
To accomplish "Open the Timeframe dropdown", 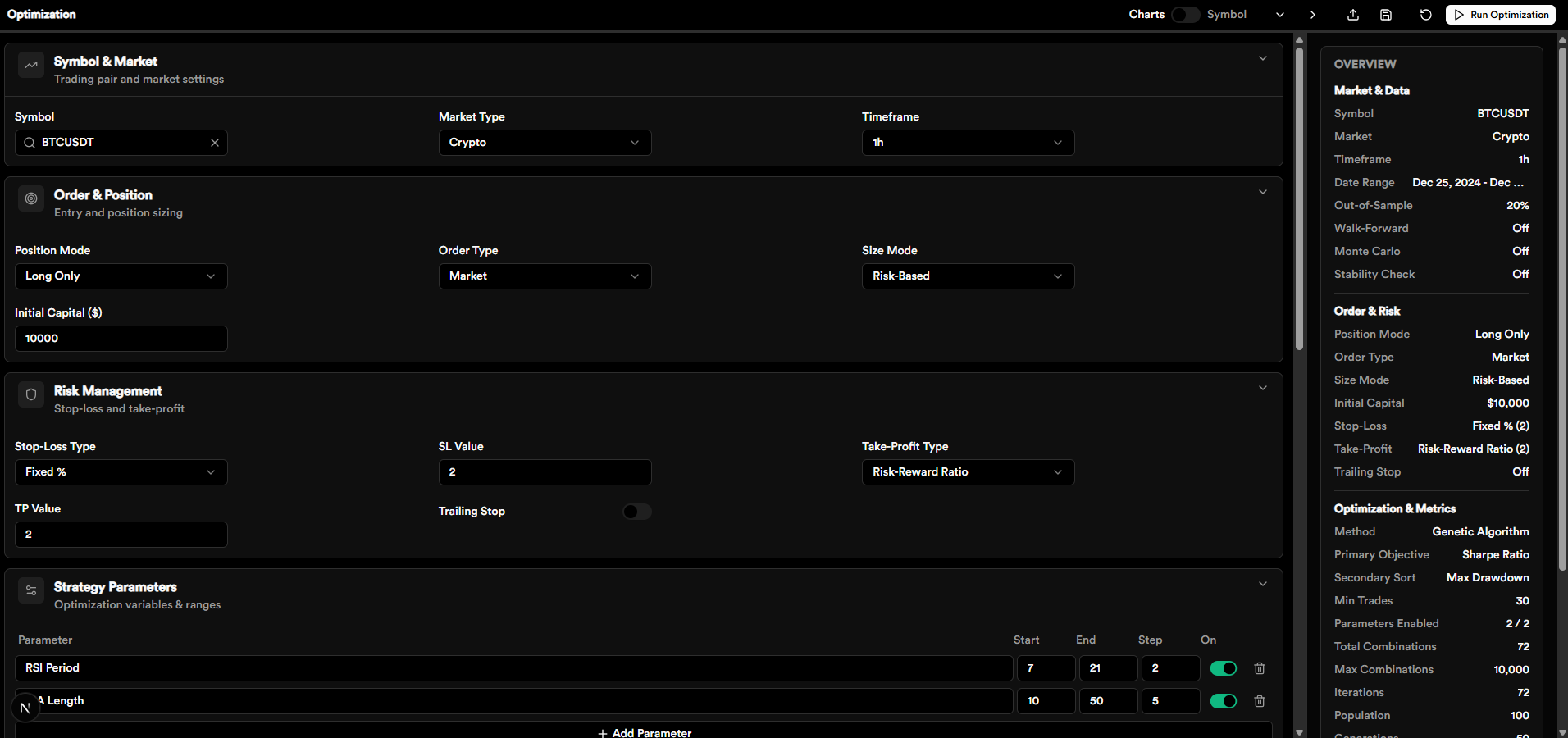I will pos(968,143).
